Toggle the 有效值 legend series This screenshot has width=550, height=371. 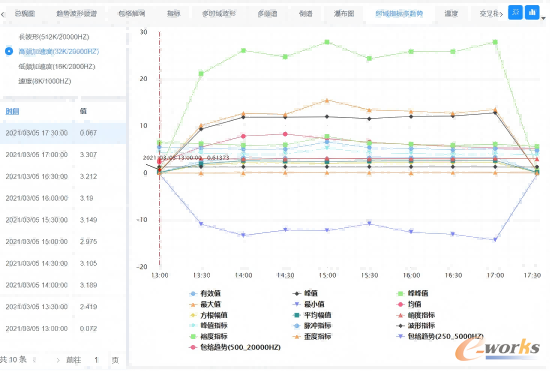click(205, 294)
